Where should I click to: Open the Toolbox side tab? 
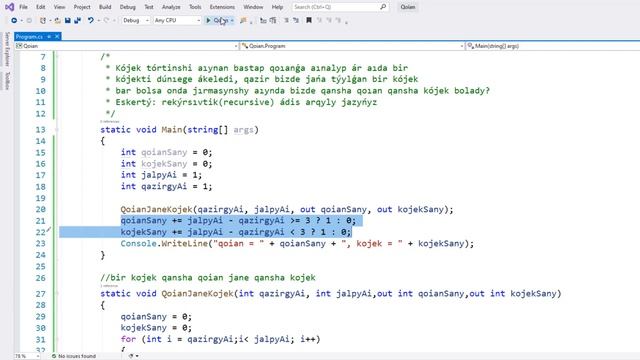click(7, 80)
